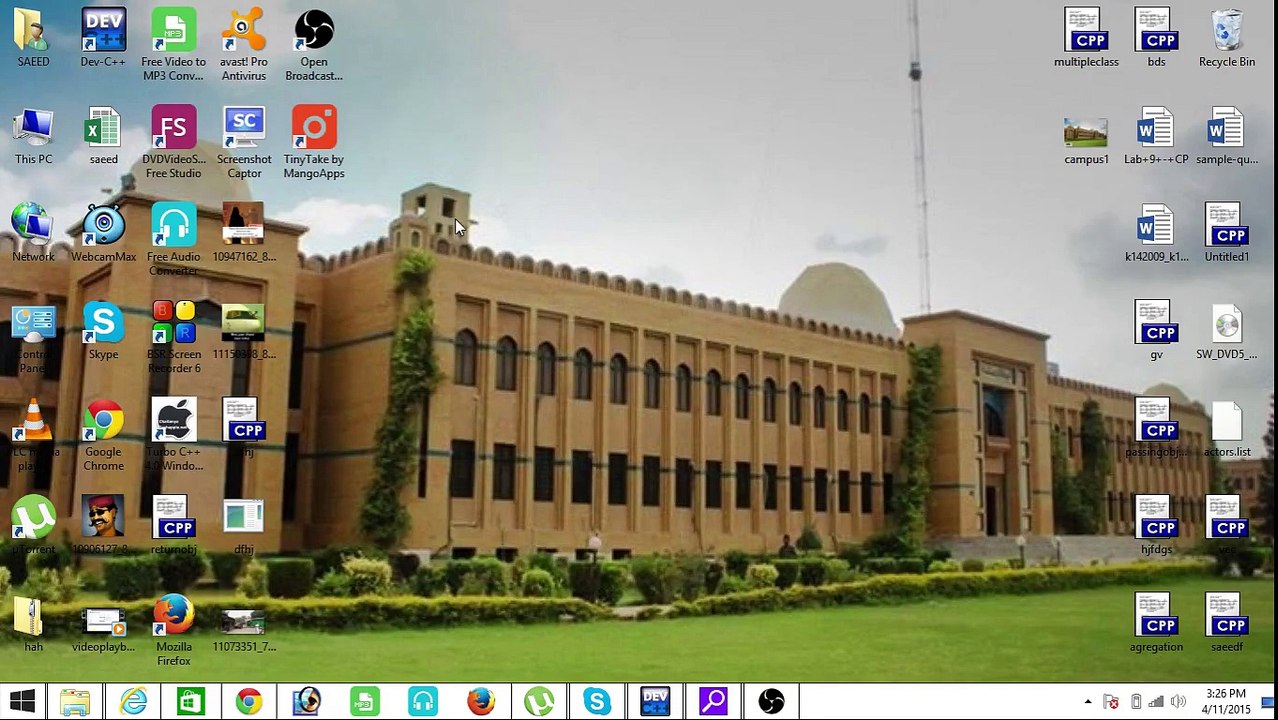
Task: Show hidden system tray icons
Action: pos(1088,702)
